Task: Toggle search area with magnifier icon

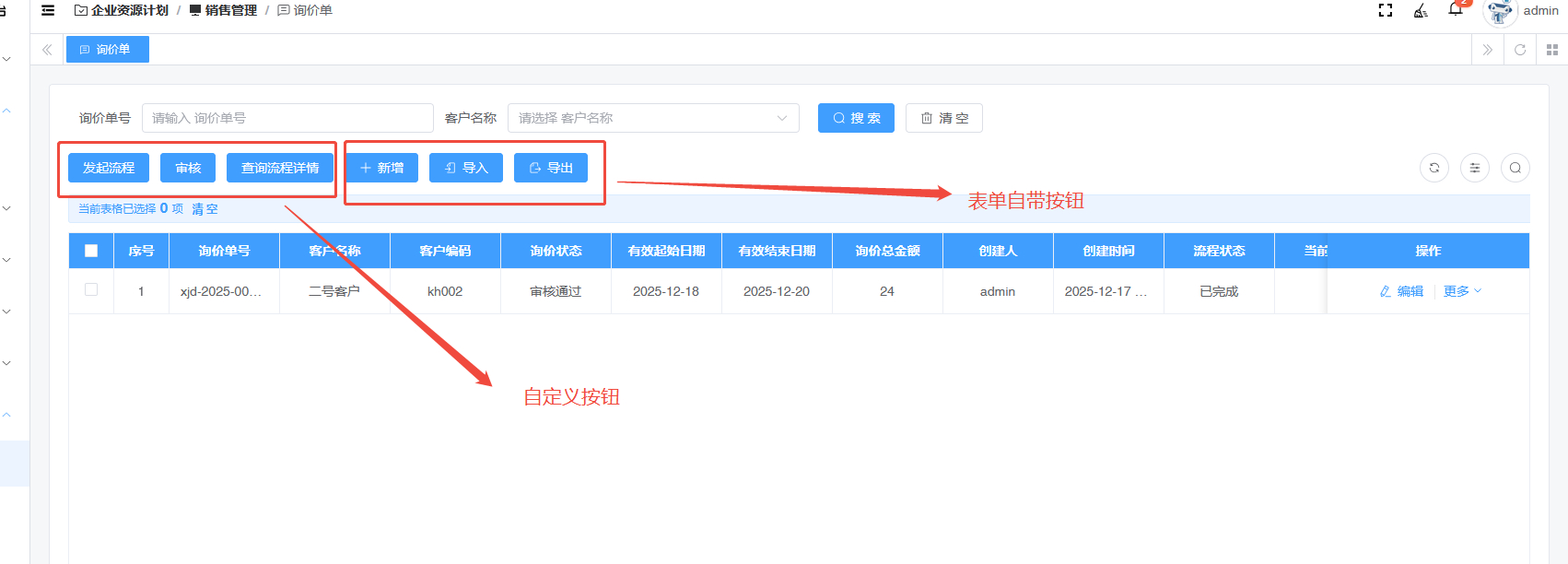Action: pos(1515,168)
